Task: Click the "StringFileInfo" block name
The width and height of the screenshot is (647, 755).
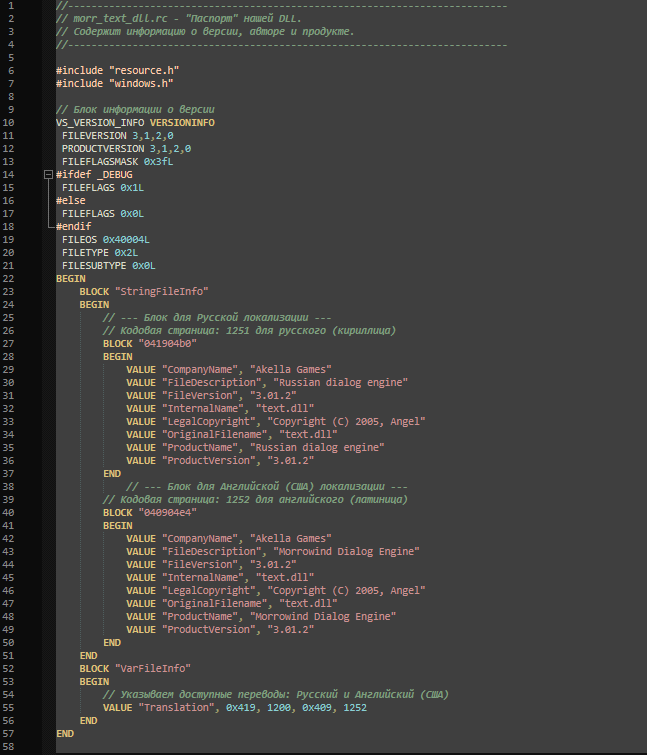Action: point(161,291)
